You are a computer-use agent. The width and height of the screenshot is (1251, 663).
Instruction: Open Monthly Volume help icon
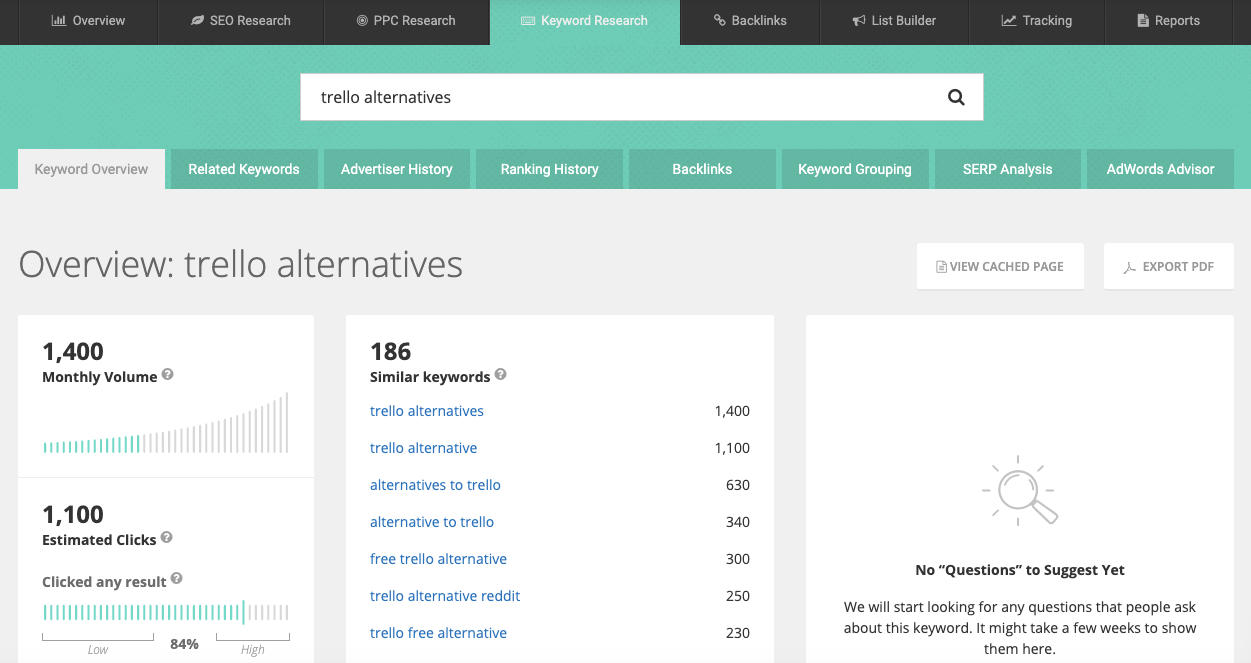coord(168,375)
